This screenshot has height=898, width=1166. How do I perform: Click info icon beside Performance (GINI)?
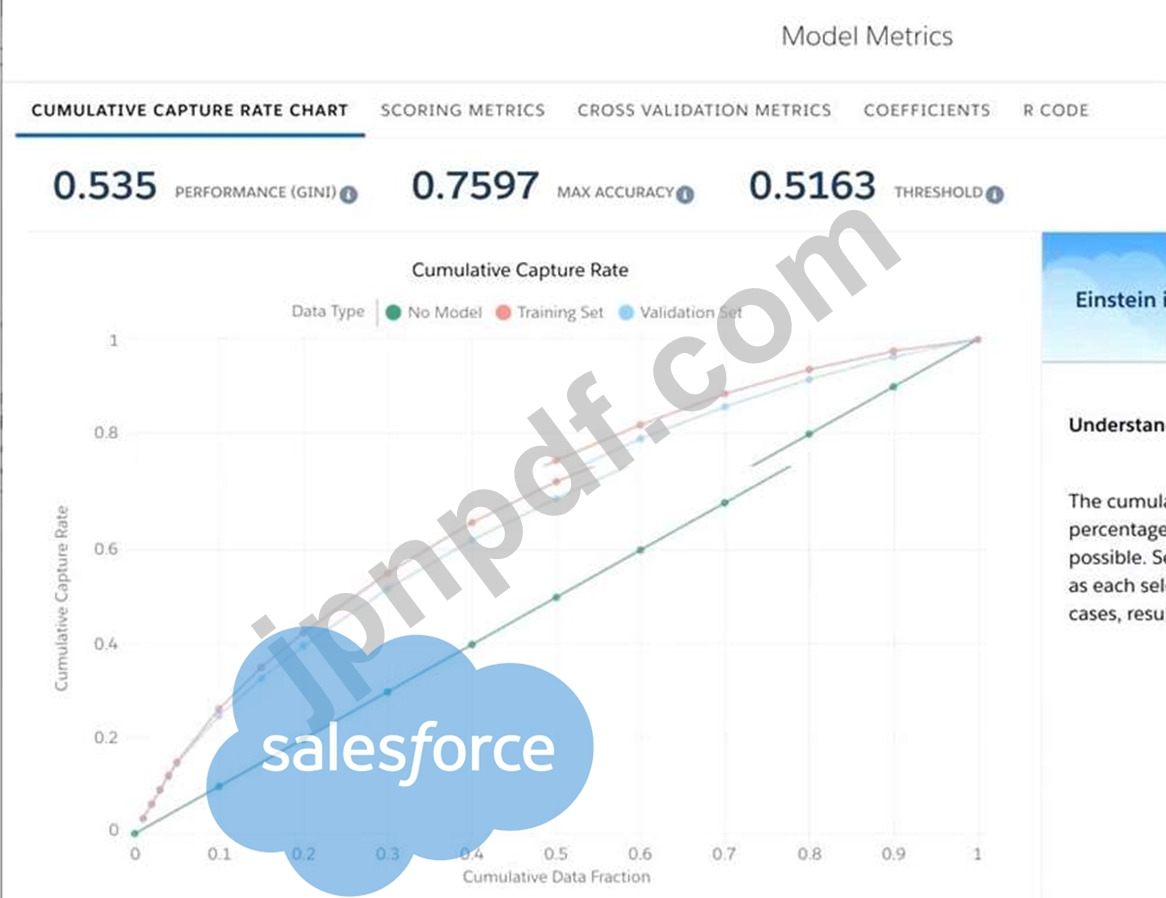(x=348, y=195)
